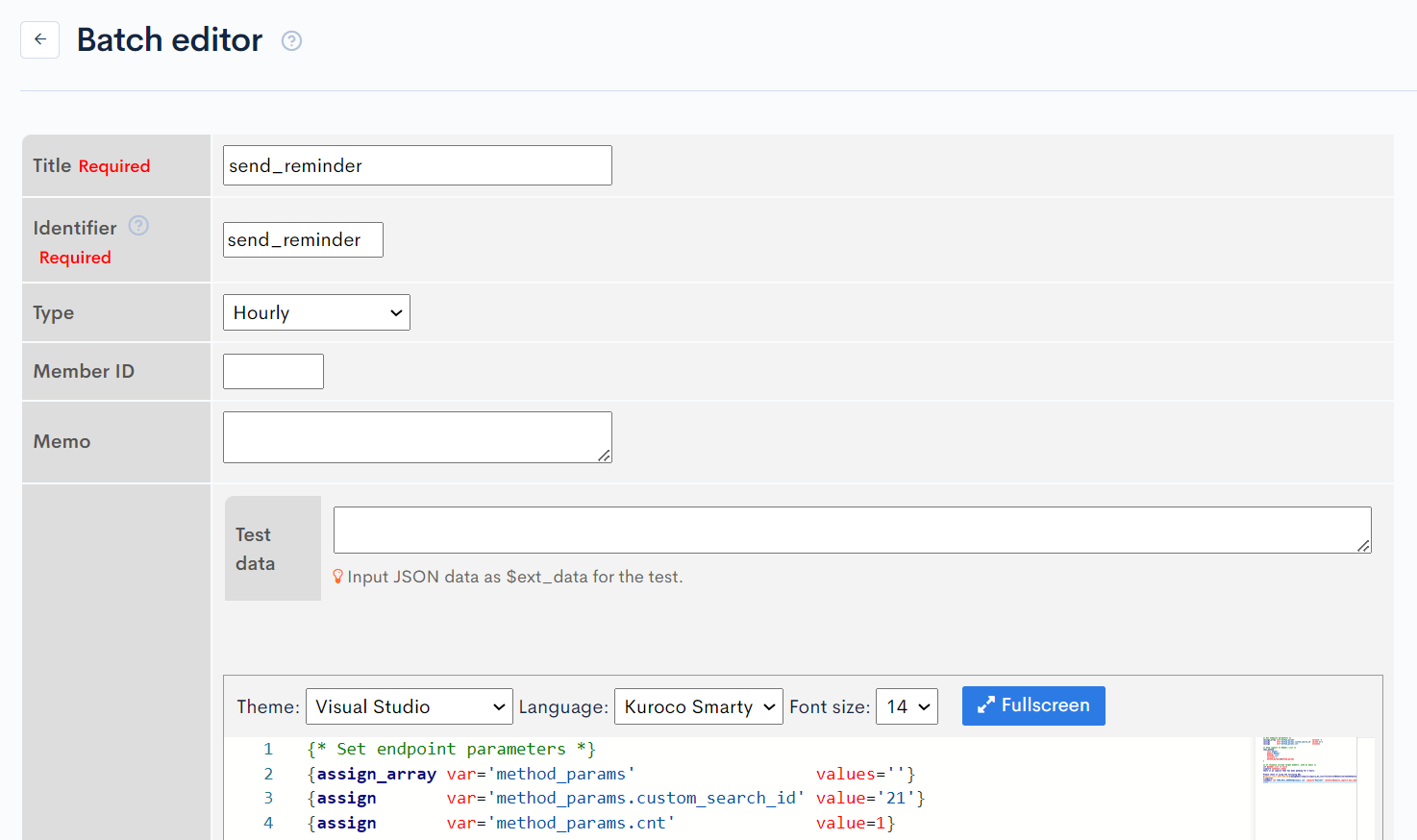Click the back arrow beside Batch editor heading
The width and height of the screenshot is (1417, 840).
point(39,39)
